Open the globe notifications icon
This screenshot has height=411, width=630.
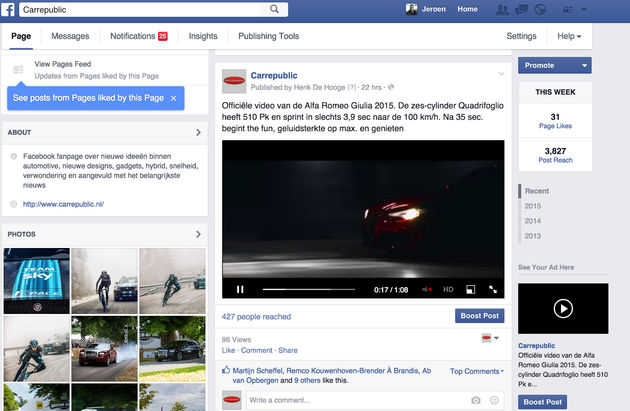point(540,10)
